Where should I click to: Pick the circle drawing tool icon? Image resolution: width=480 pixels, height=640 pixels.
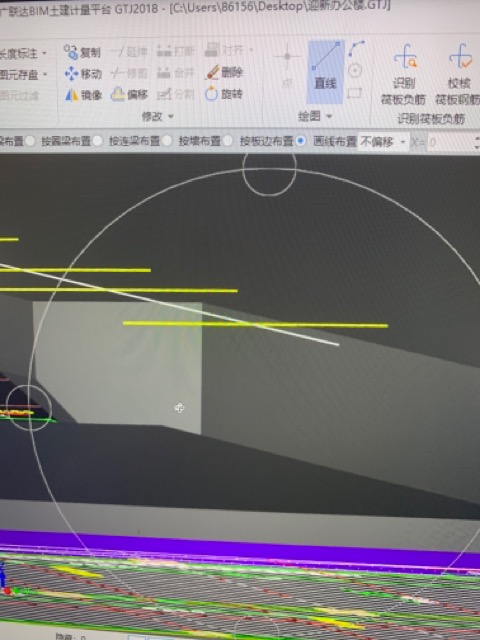point(355,71)
